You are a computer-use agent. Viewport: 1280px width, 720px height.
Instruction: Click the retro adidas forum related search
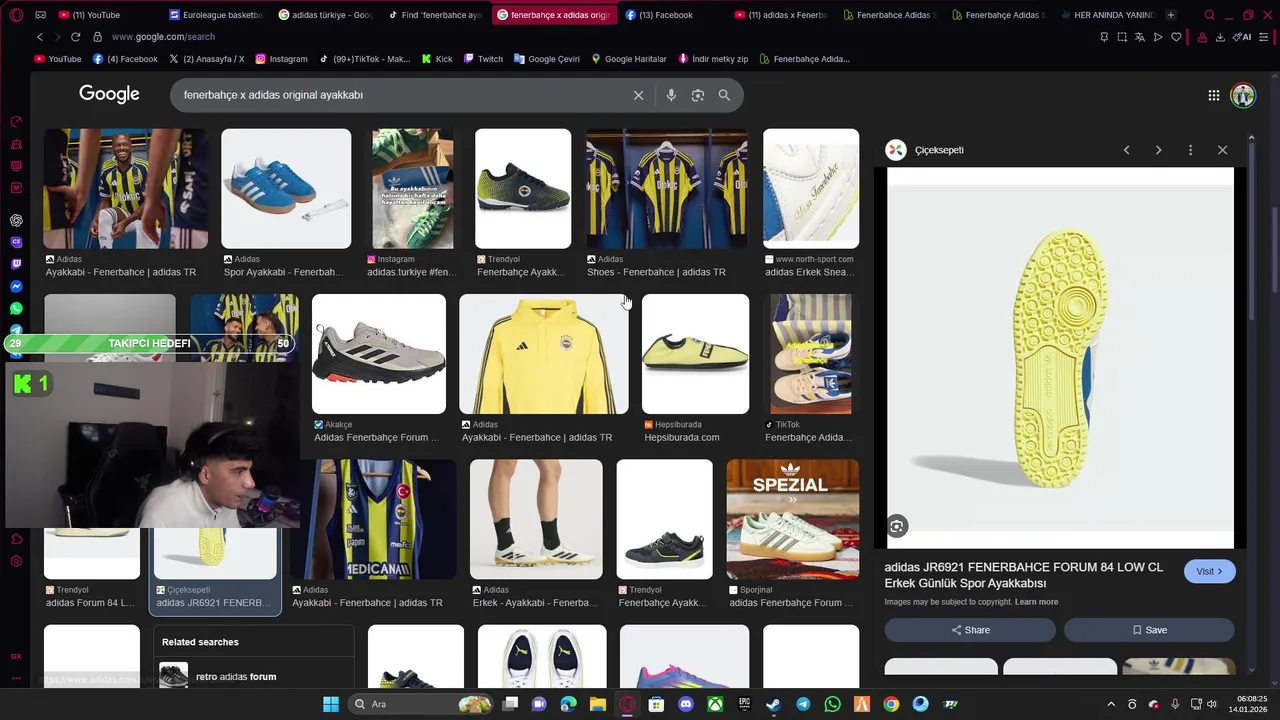(x=236, y=677)
